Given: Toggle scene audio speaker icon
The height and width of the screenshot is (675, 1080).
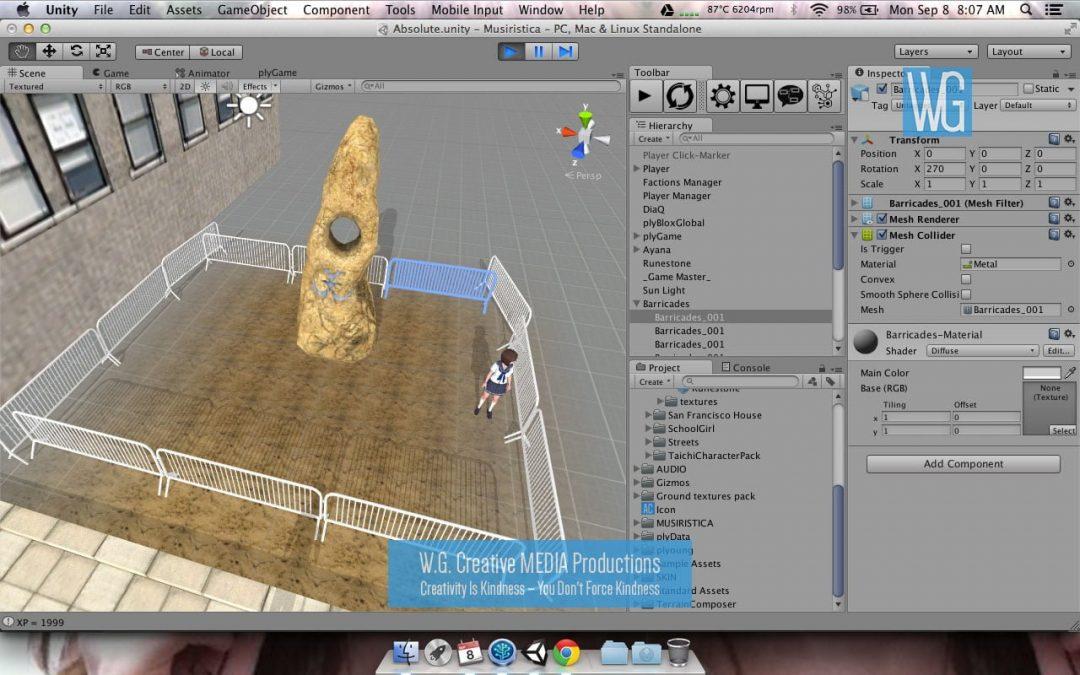Looking at the screenshot, I should 225,87.
